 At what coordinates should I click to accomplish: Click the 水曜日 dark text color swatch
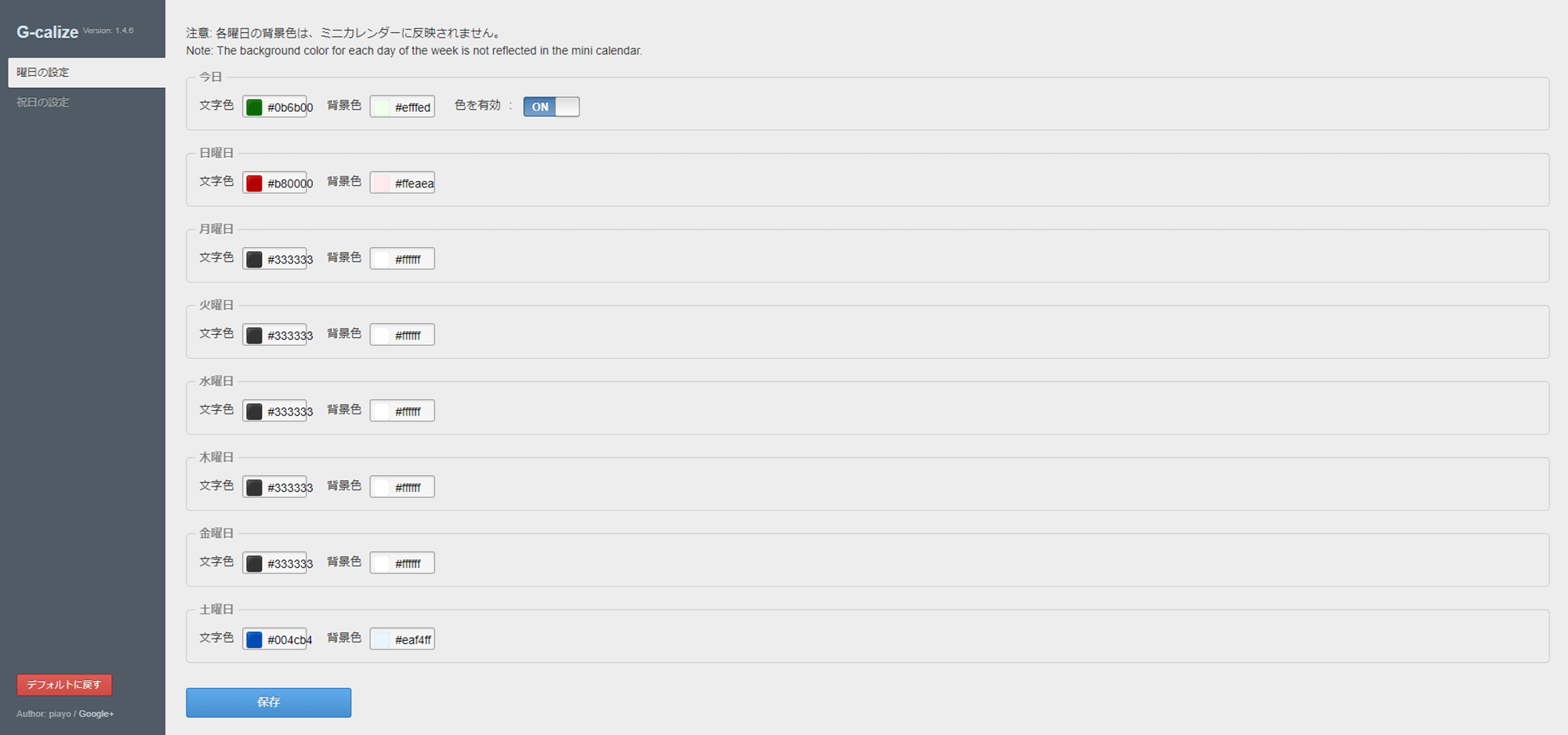tap(254, 412)
